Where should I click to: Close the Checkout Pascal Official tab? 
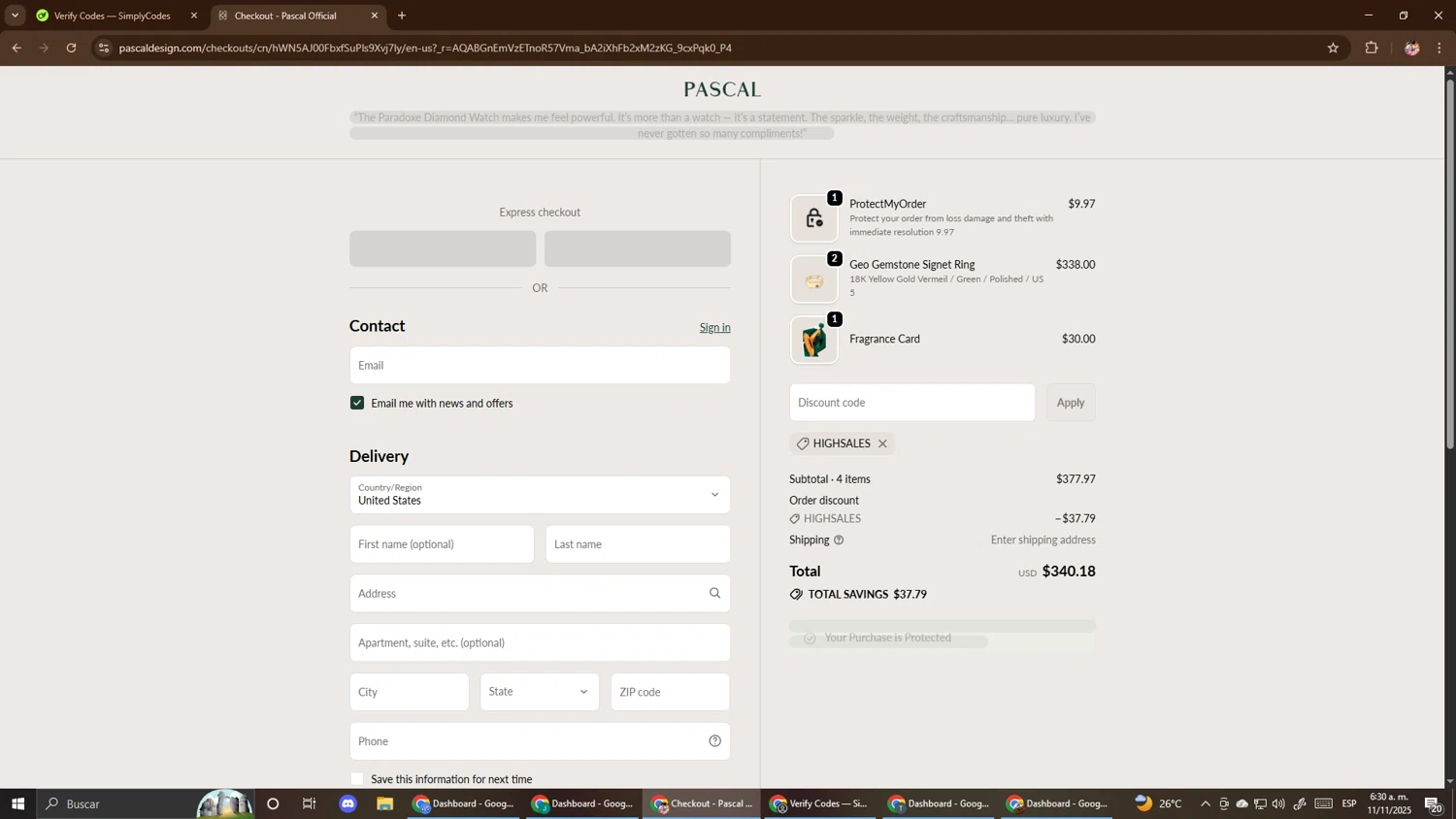tap(375, 16)
